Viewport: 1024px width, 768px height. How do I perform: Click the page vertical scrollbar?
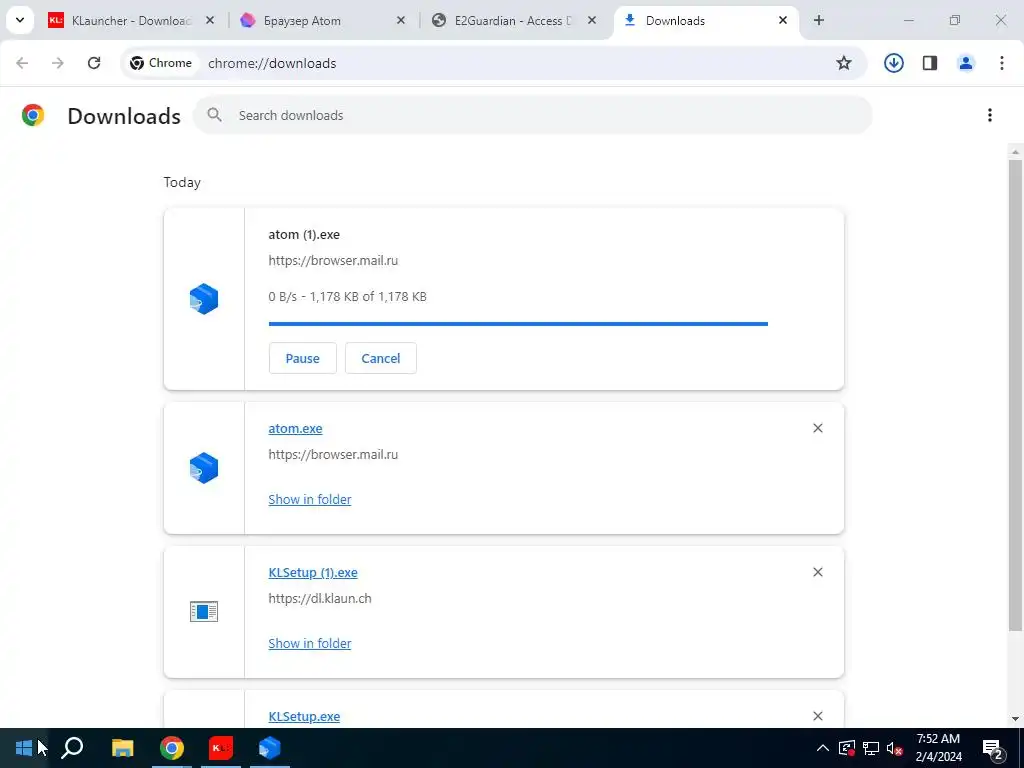(1015, 395)
